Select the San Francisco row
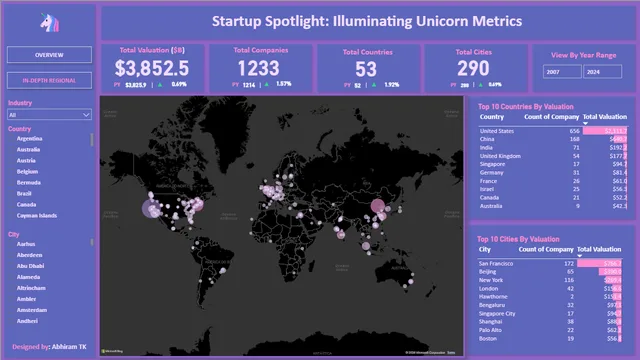The width and height of the screenshot is (640, 360). coord(550,264)
